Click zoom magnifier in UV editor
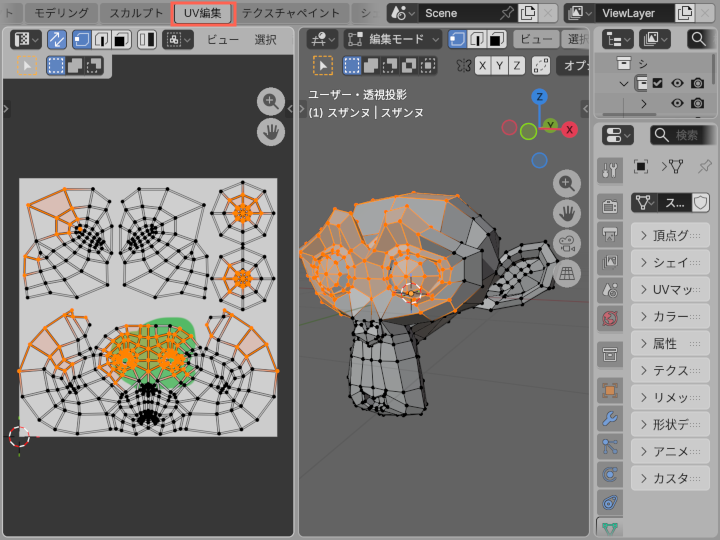 click(x=271, y=101)
